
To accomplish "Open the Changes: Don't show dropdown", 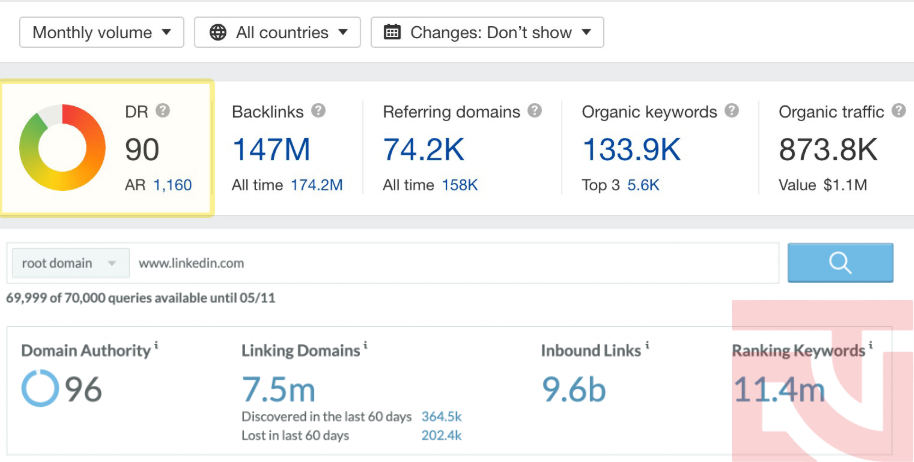I will 487,32.
